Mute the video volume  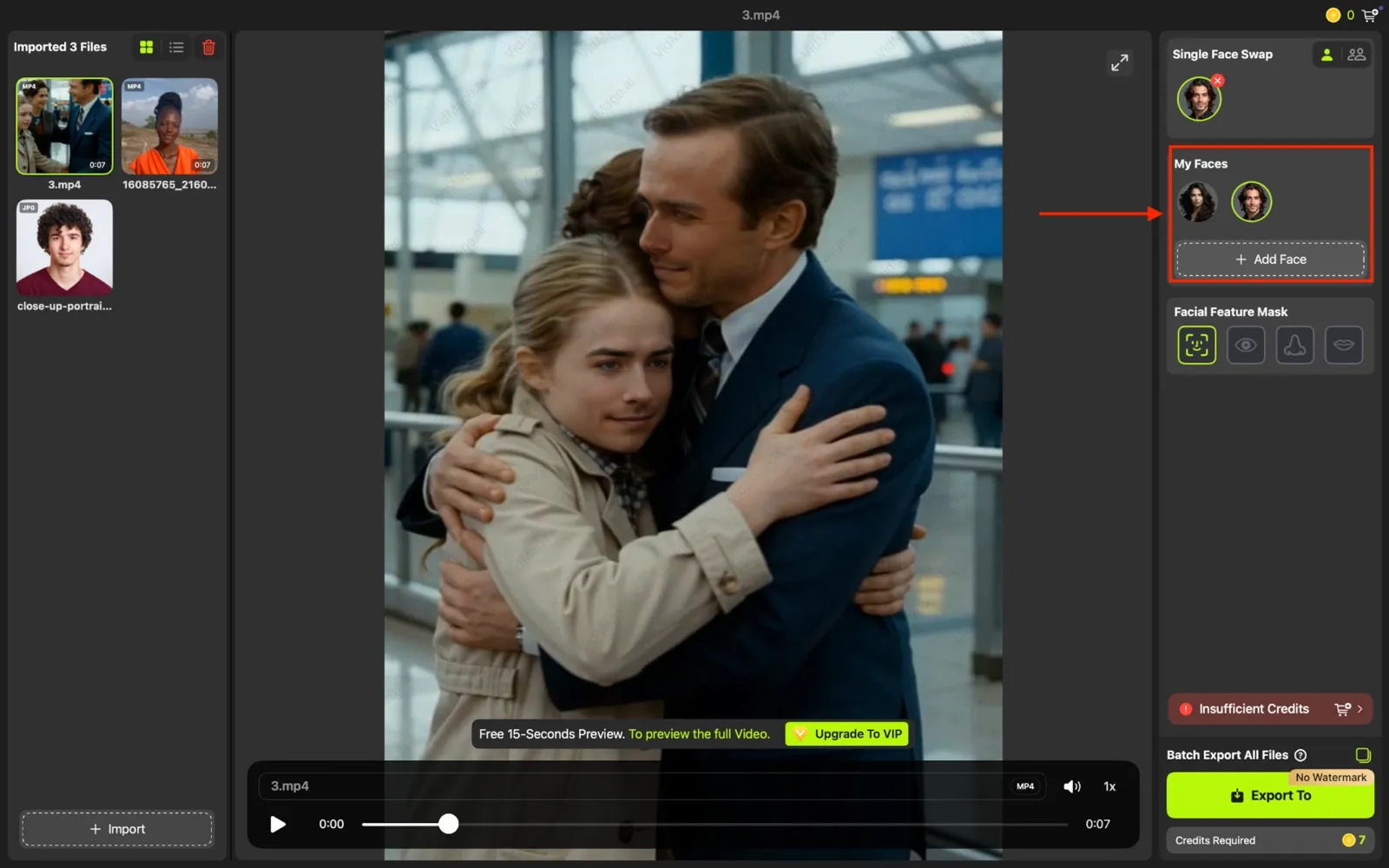pyautogui.click(x=1072, y=786)
